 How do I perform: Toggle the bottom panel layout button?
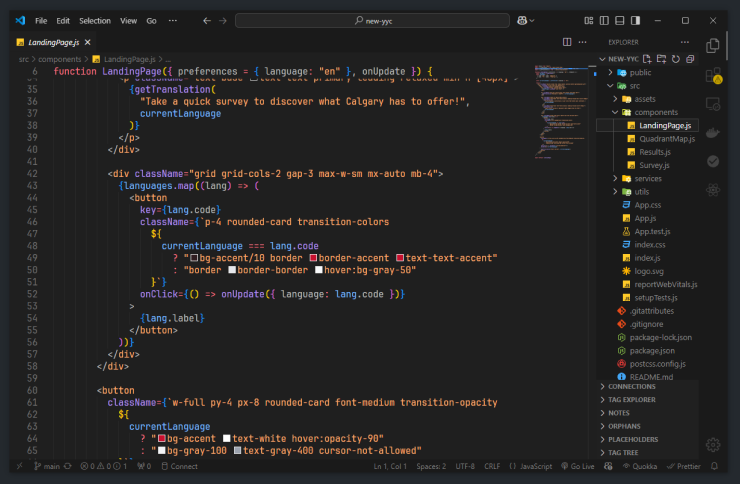[620, 20]
